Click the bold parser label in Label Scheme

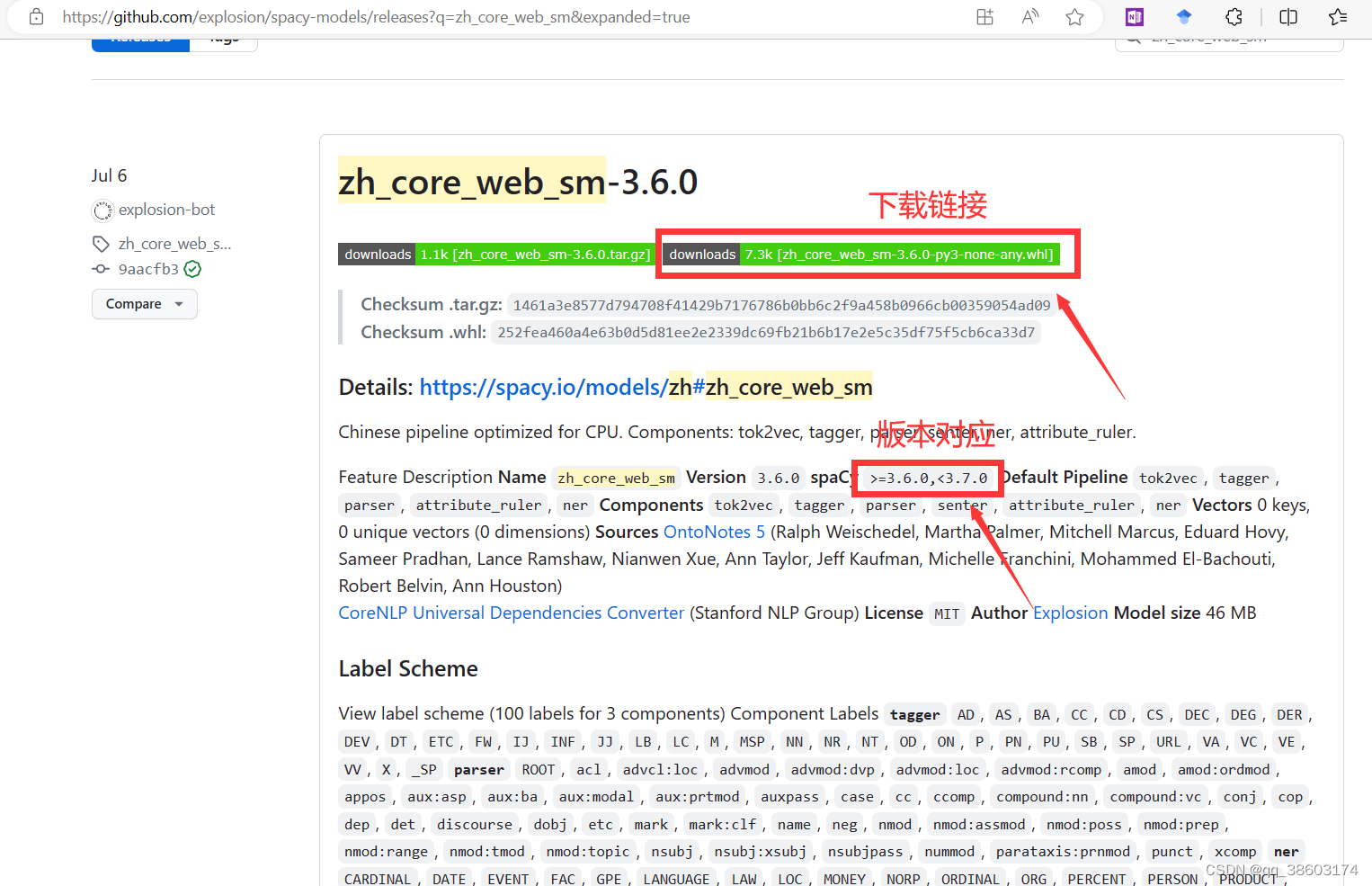click(x=479, y=770)
